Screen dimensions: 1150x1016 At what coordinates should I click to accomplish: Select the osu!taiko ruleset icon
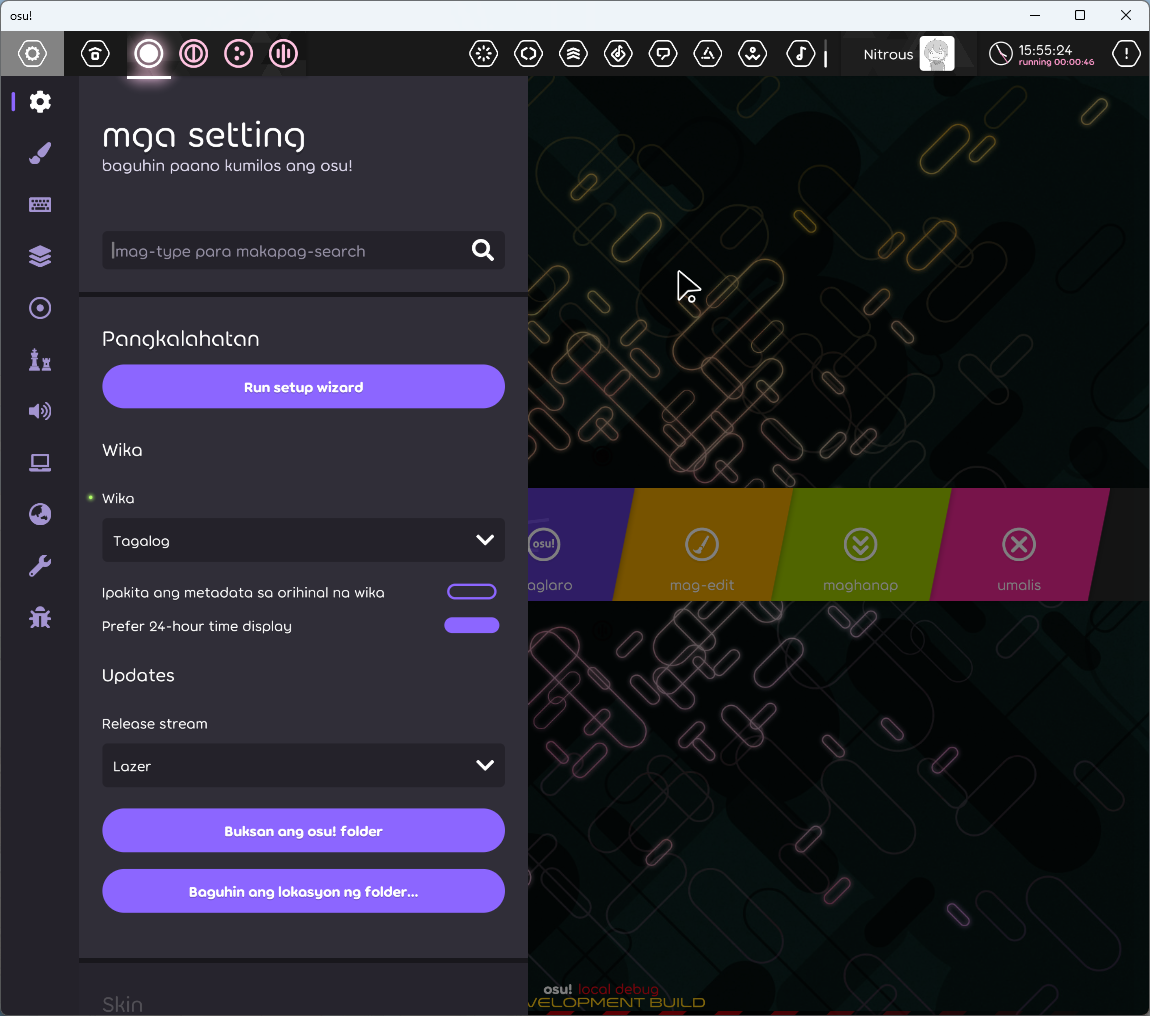(194, 54)
